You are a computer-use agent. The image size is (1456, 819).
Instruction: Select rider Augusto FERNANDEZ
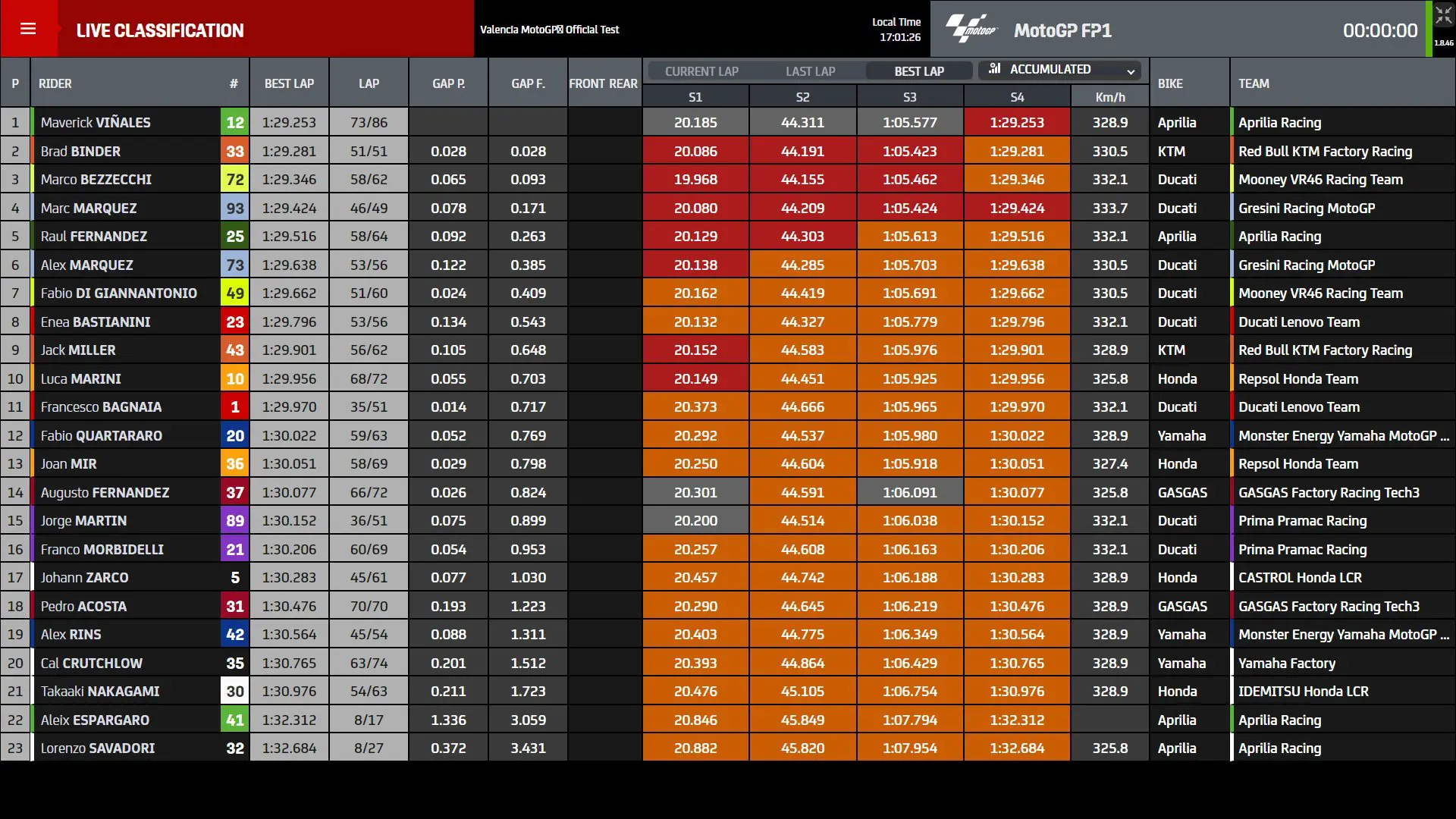[105, 492]
